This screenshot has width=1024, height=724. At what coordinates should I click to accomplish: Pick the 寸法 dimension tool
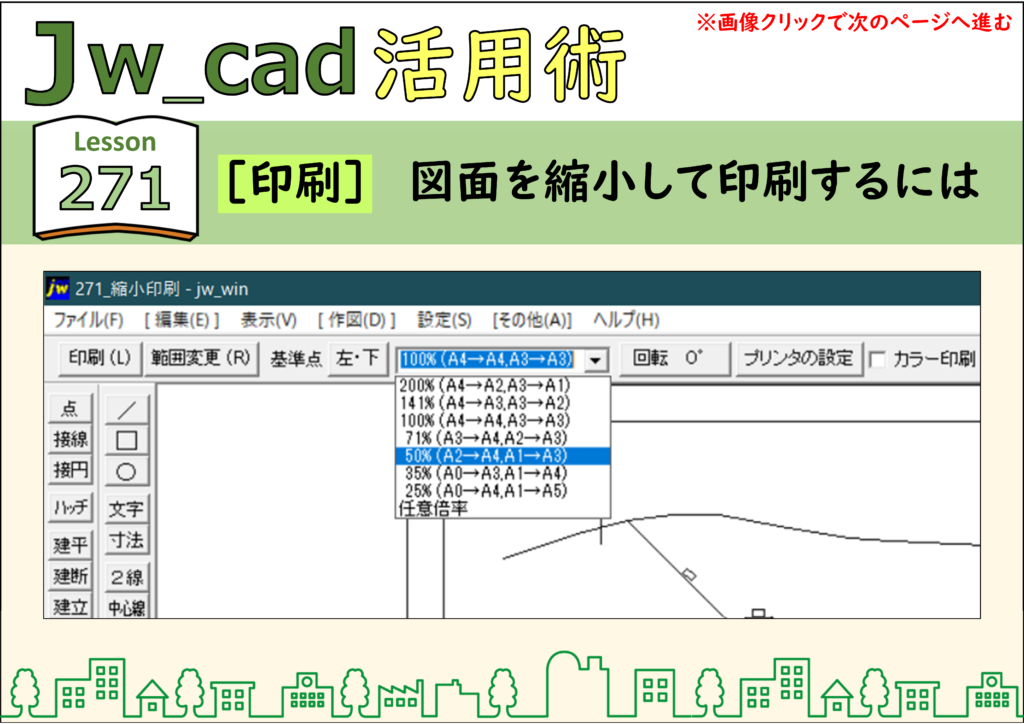pos(126,540)
